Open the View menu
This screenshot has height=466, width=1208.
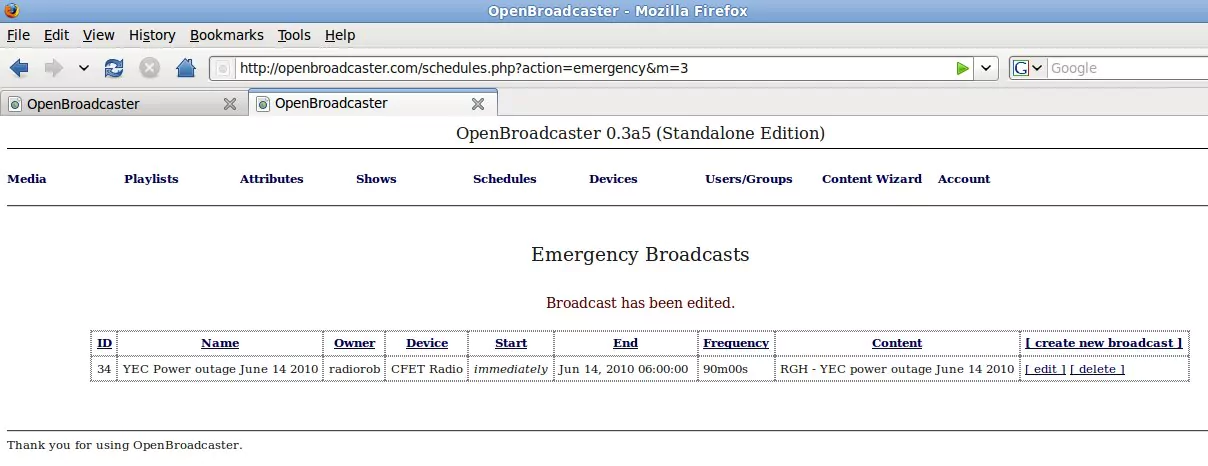pyautogui.click(x=98, y=35)
